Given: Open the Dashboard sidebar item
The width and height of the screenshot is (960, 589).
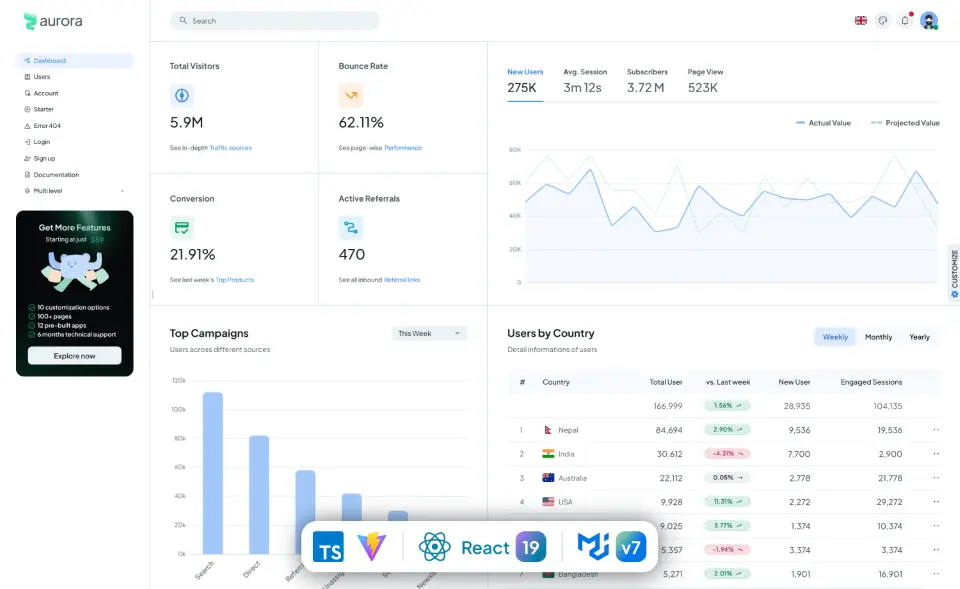Looking at the screenshot, I should 51,61.
